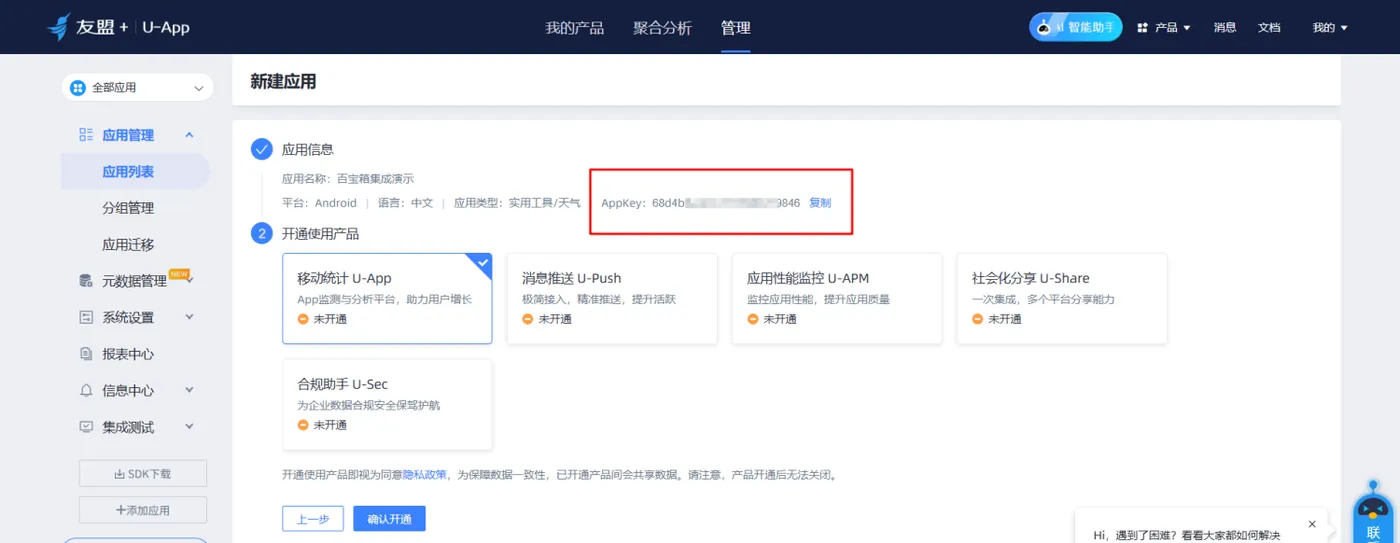Viewport: 1400px width, 543px height.
Task: Click the 平台: Android text
Action: click(x=320, y=203)
